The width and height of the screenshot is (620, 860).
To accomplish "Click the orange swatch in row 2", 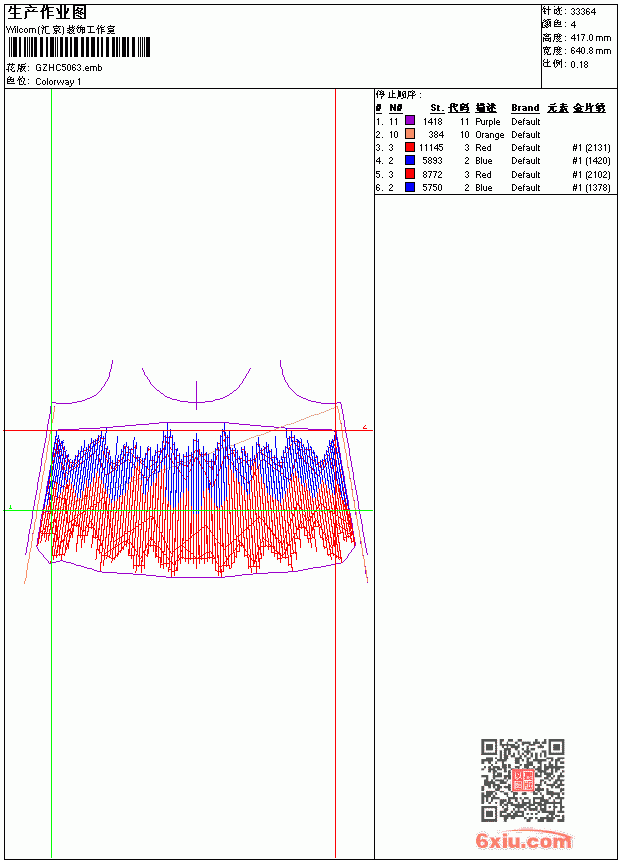I will pyautogui.click(x=410, y=134).
